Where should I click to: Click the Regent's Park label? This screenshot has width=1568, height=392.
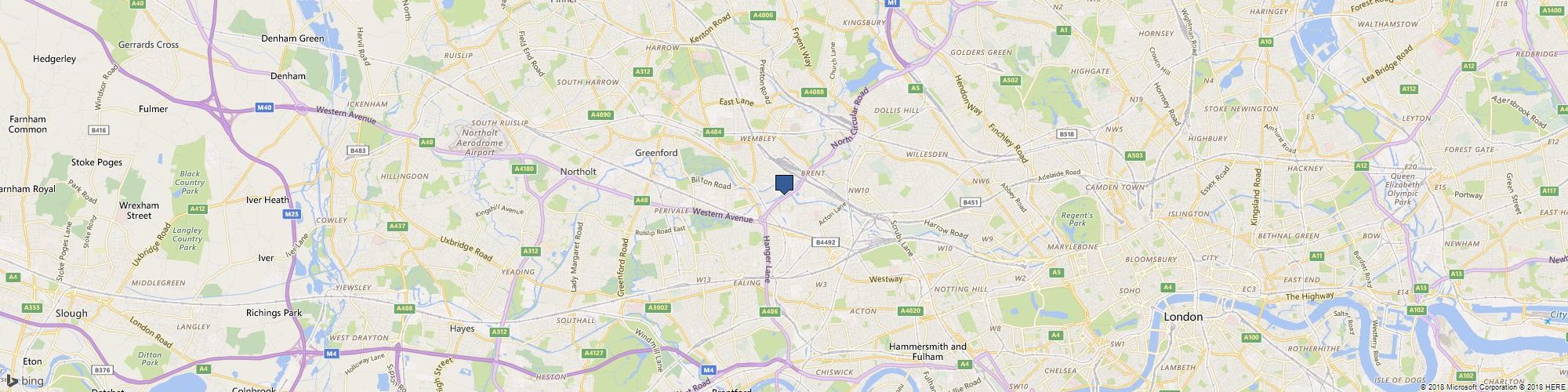click(x=1077, y=220)
